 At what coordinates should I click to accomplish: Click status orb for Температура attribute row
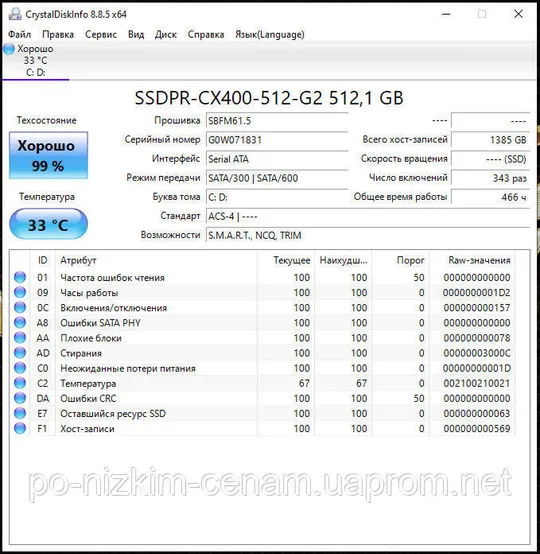coord(20,383)
